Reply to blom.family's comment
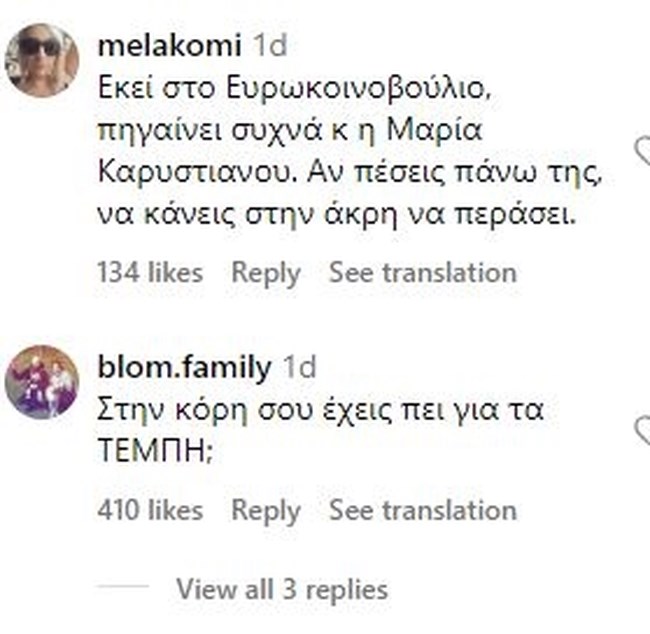Image resolution: width=650 pixels, height=634 pixels. 266,510
